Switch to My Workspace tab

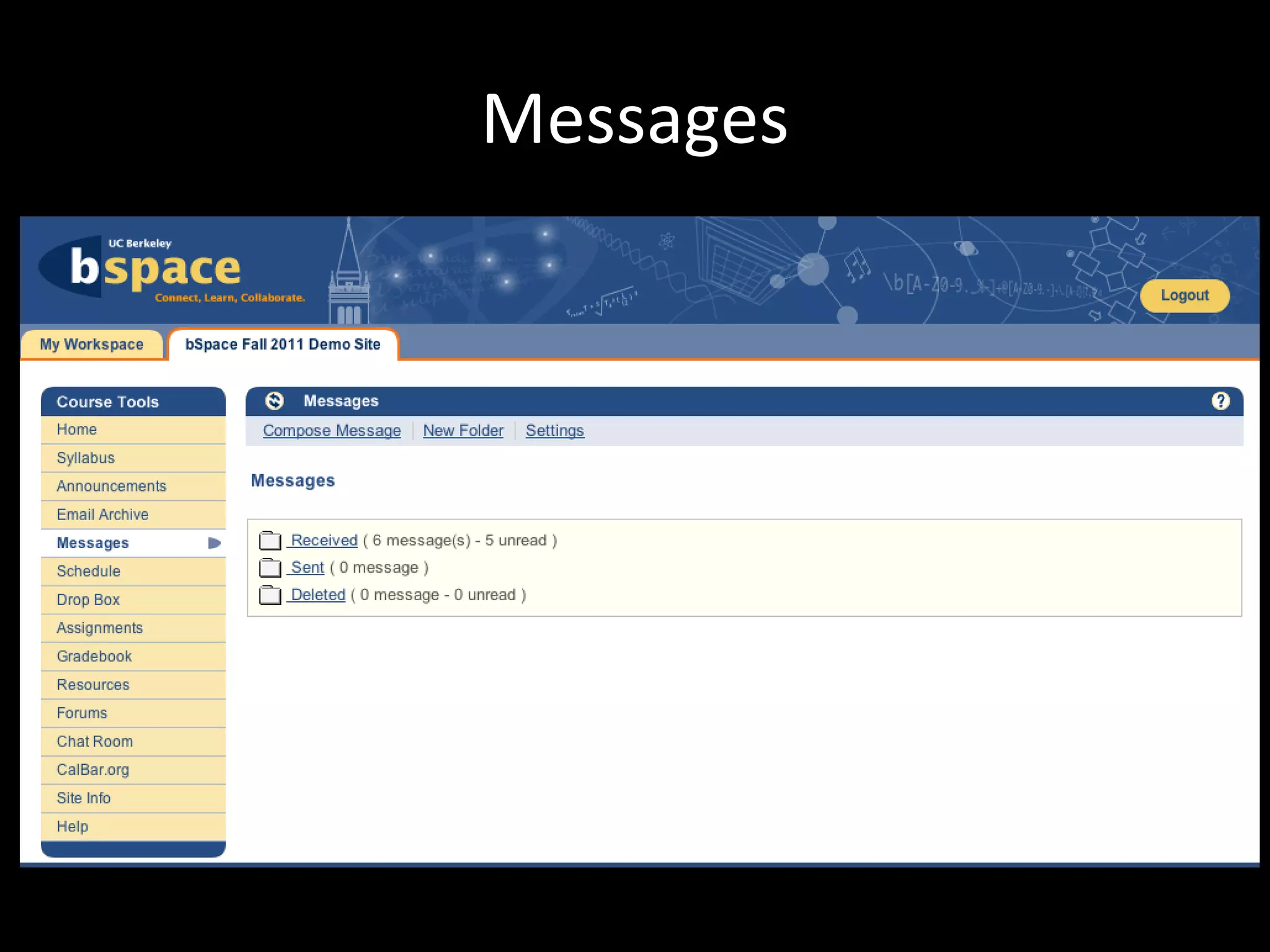click(x=92, y=344)
